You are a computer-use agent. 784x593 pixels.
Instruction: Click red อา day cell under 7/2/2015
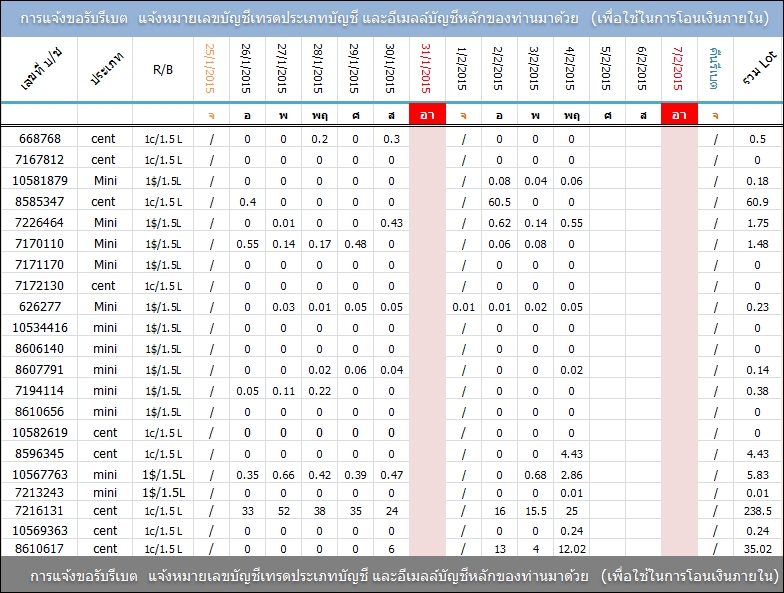coord(679,114)
